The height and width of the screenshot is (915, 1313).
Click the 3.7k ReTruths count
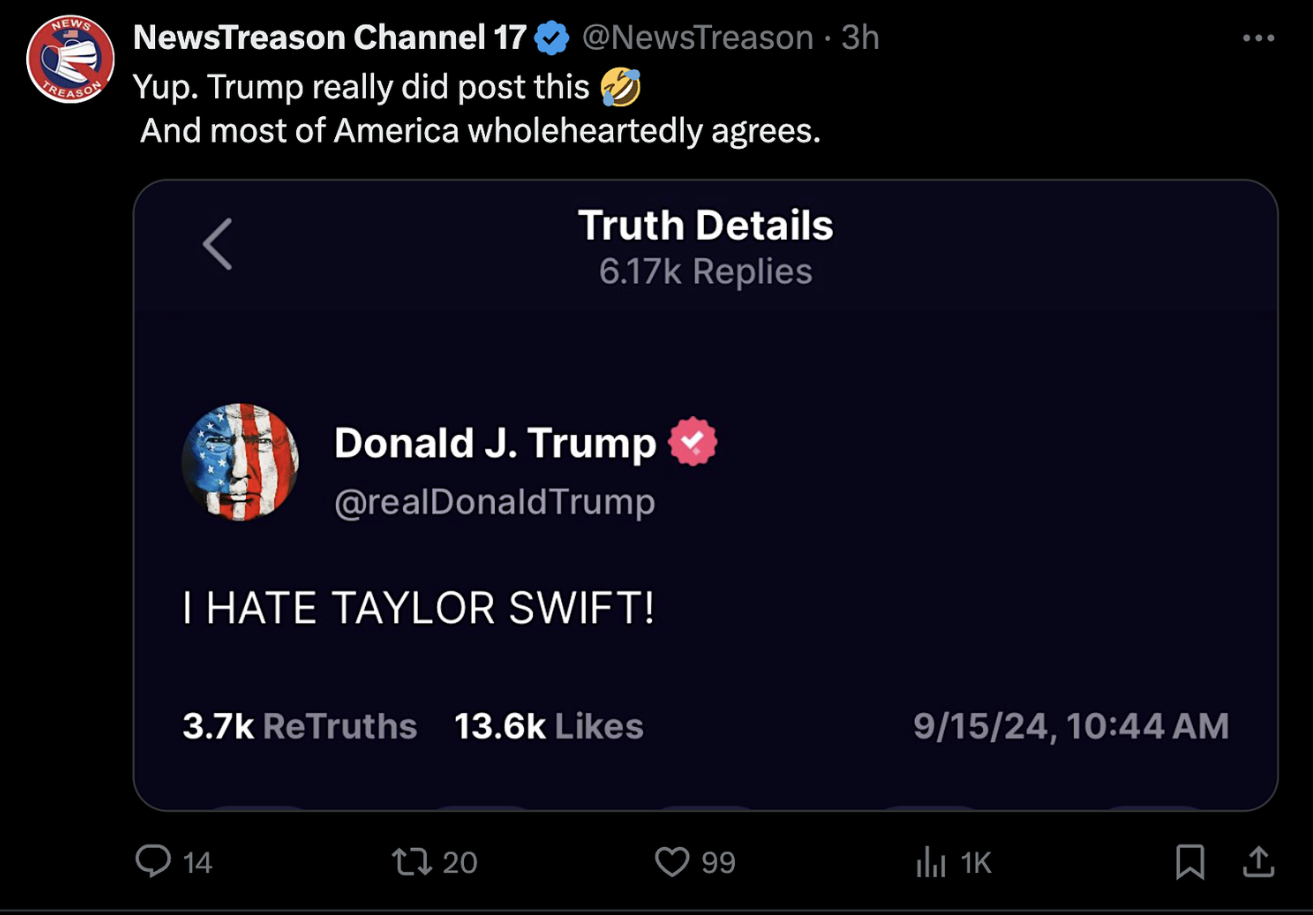(x=300, y=726)
